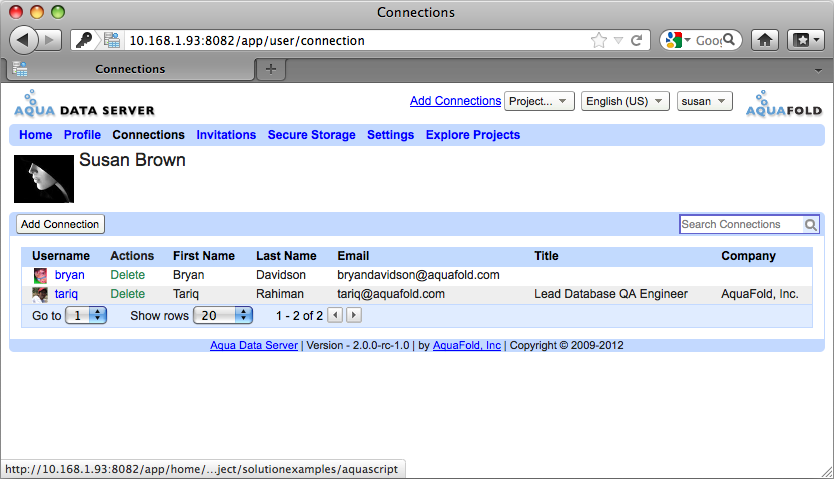Click the Aqua Data Server logo

pos(84,104)
